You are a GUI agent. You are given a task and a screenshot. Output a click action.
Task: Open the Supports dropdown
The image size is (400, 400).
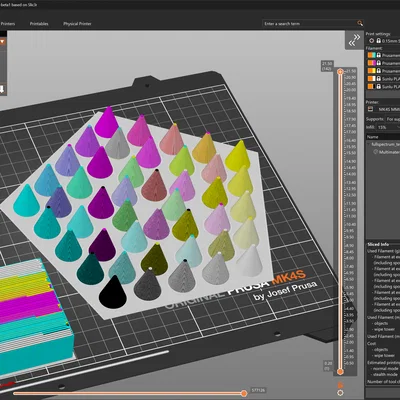click(x=392, y=119)
